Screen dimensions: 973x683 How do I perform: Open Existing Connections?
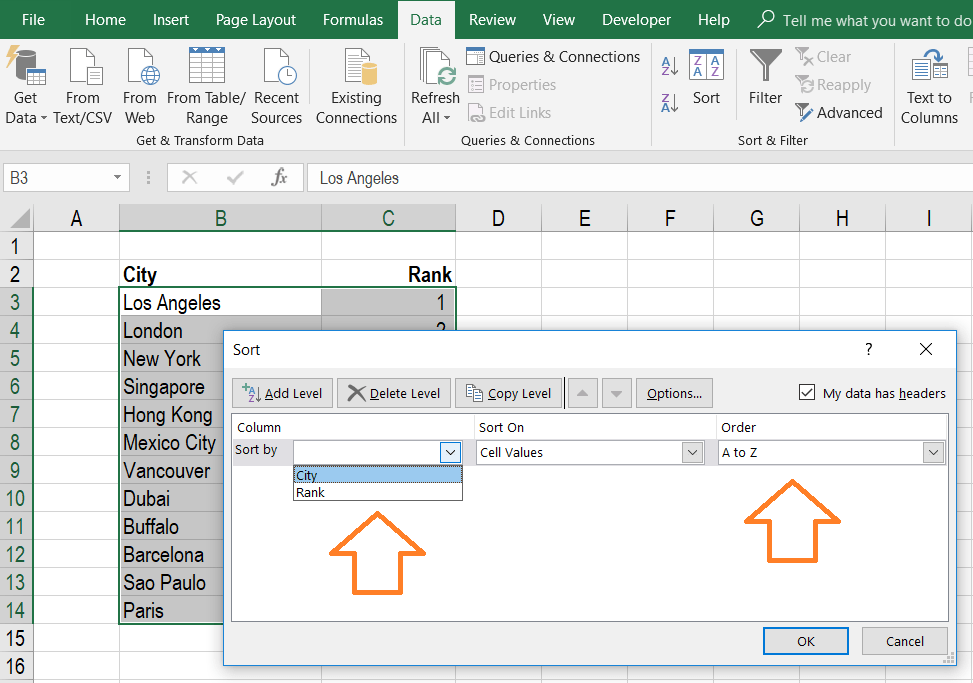[356, 86]
